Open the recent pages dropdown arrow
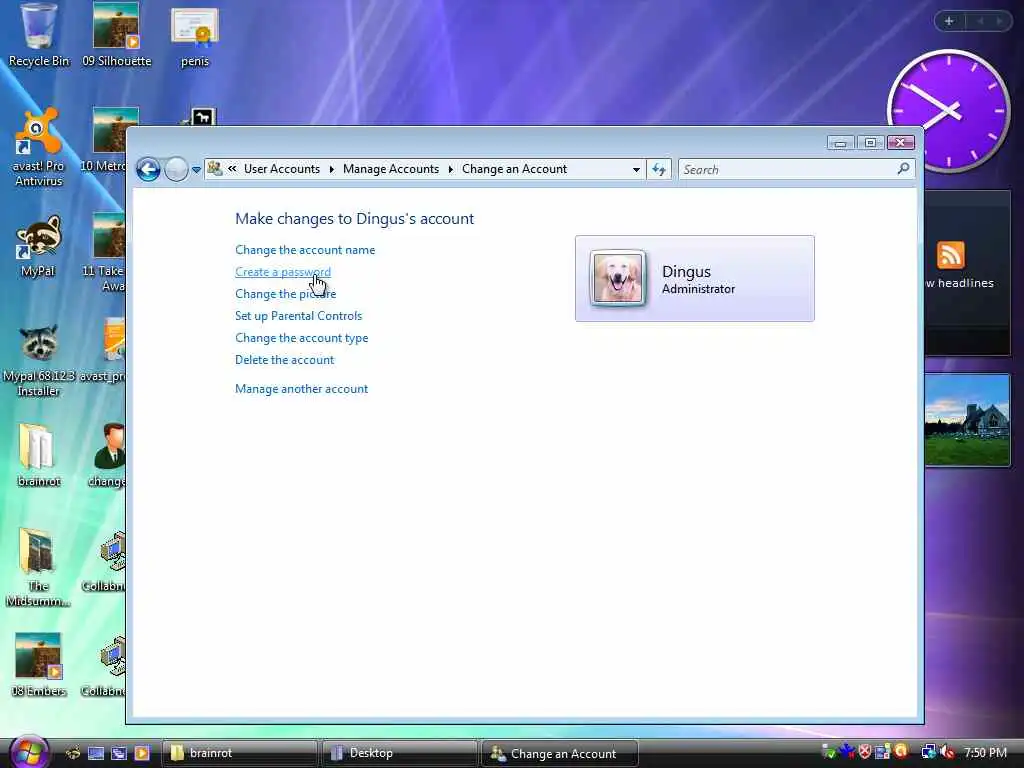This screenshot has height=768, width=1024. (196, 170)
